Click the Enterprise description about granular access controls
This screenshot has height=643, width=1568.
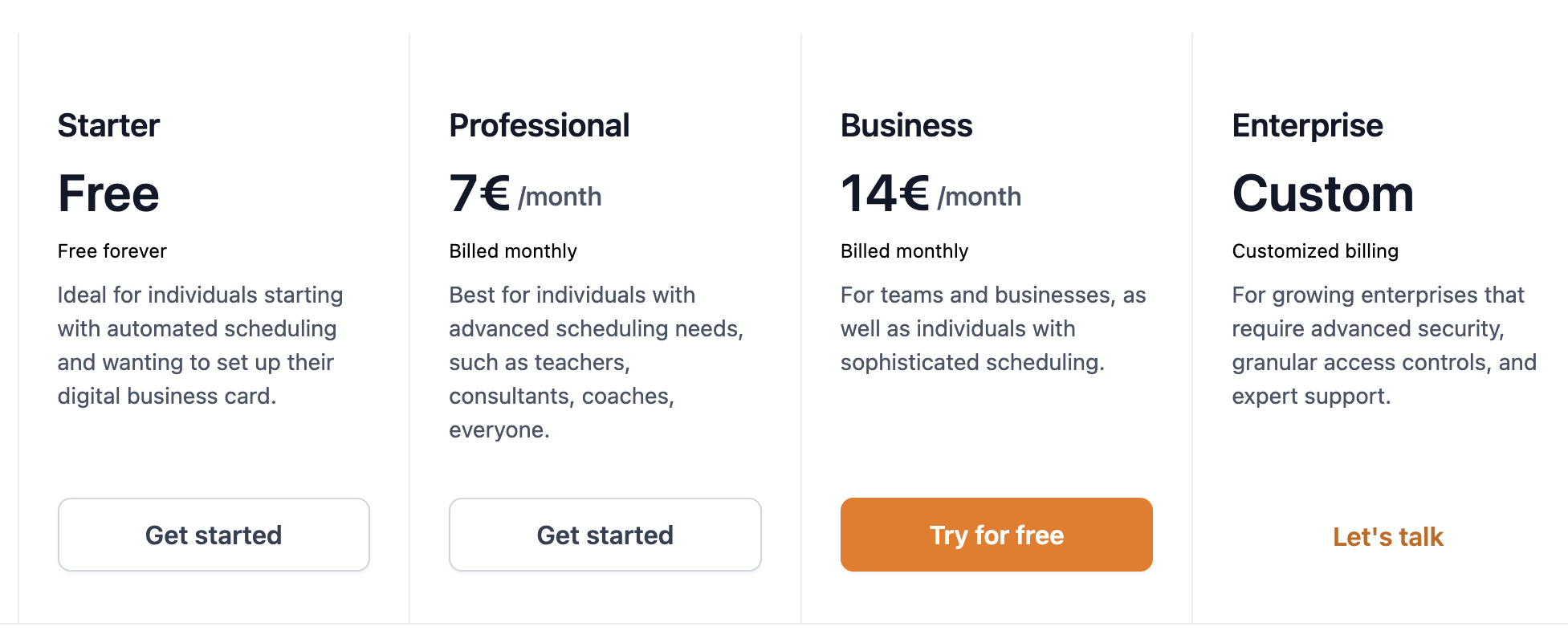tap(1383, 345)
